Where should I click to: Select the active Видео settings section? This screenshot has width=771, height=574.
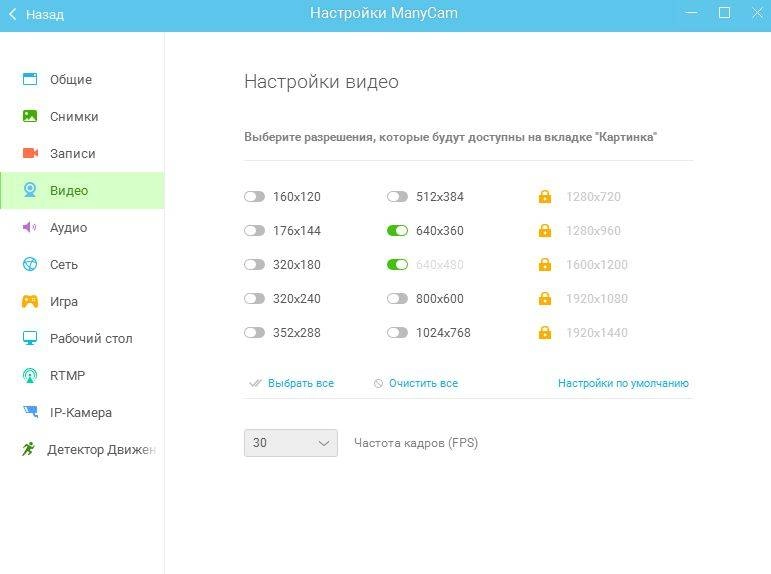(82, 190)
